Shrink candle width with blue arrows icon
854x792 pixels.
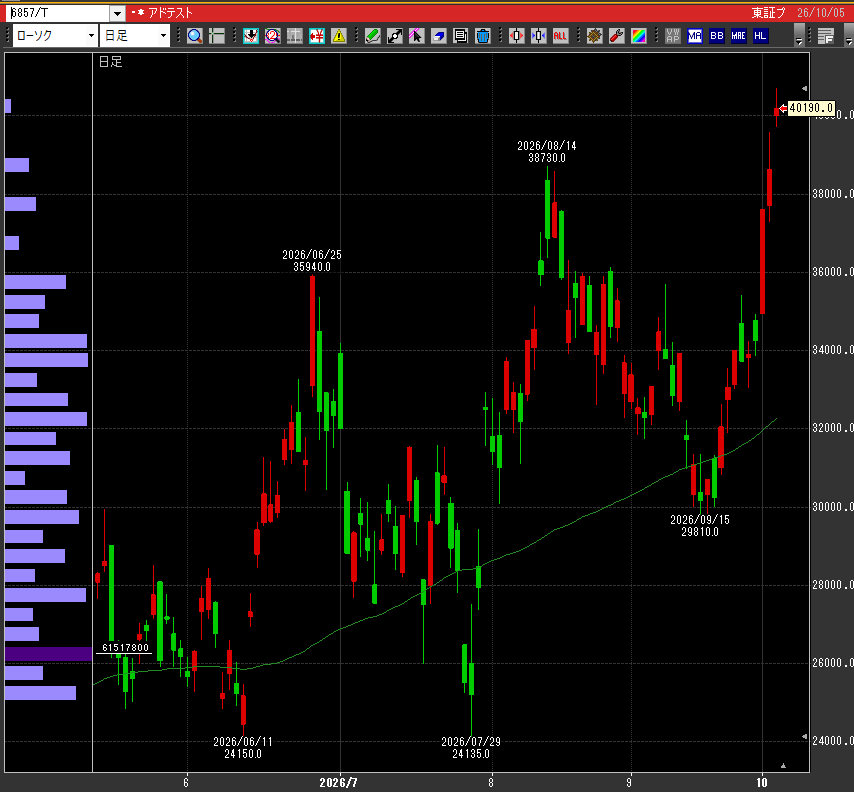[538, 36]
